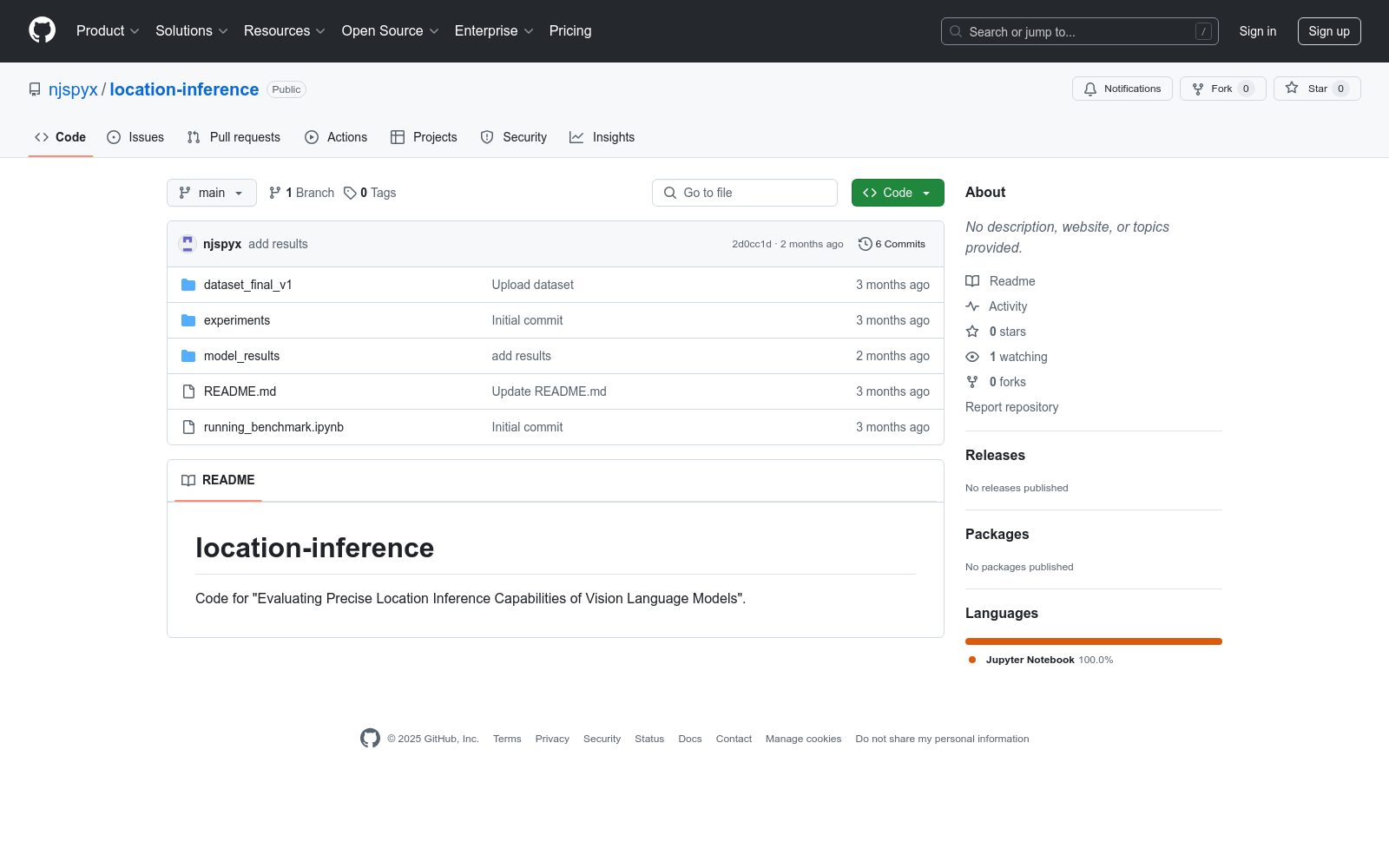Click the README.md file icon
Viewport: 1389px width, 868px height.
point(188,391)
